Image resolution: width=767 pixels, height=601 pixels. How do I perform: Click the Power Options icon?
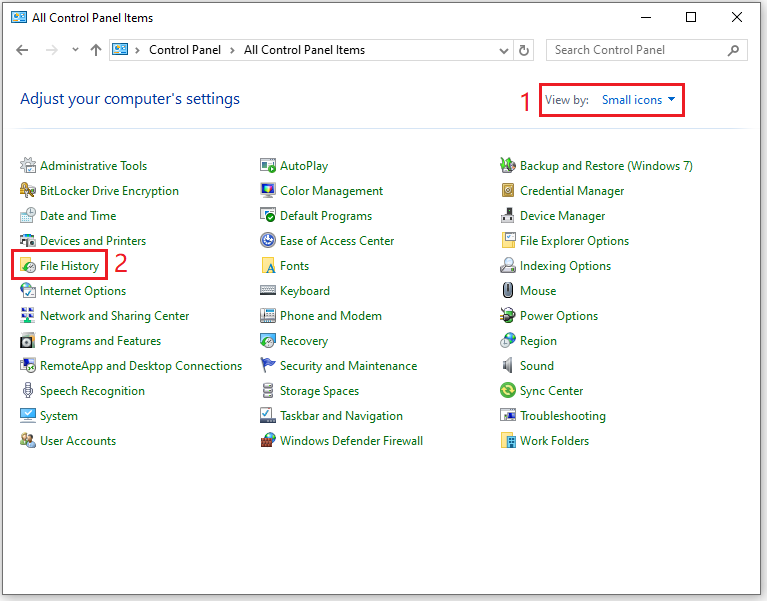(x=508, y=315)
